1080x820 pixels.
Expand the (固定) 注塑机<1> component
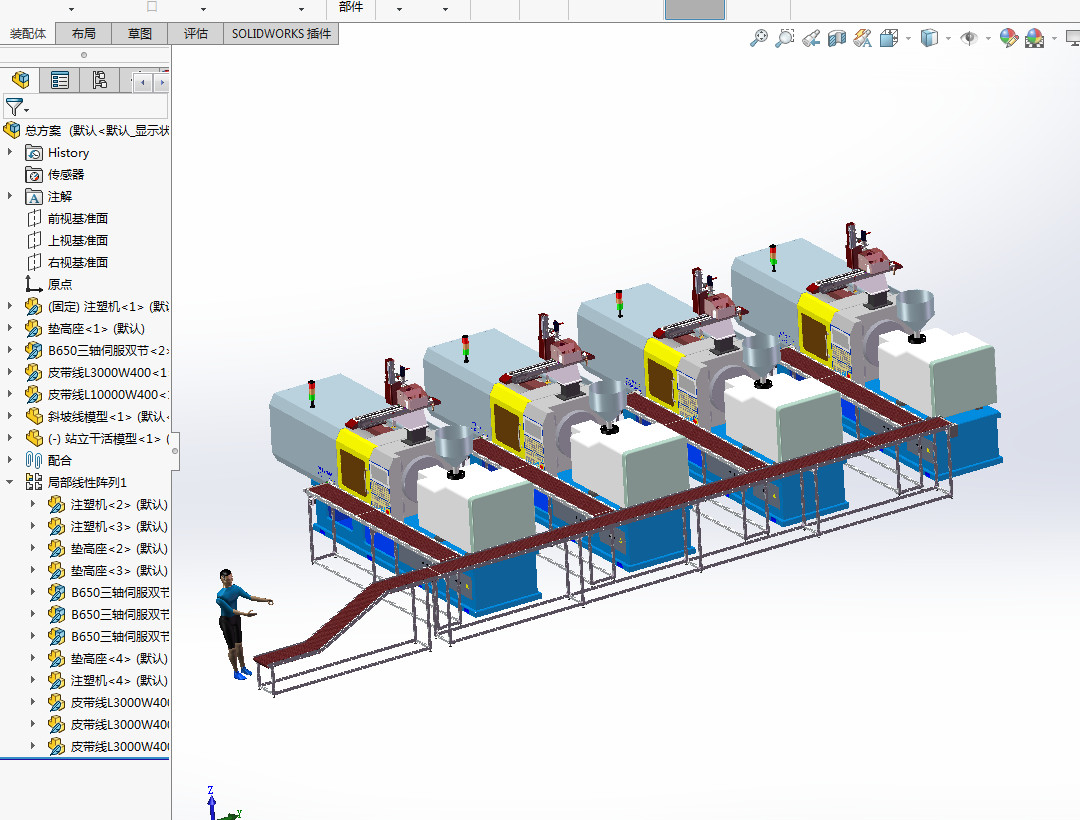[x=10, y=306]
